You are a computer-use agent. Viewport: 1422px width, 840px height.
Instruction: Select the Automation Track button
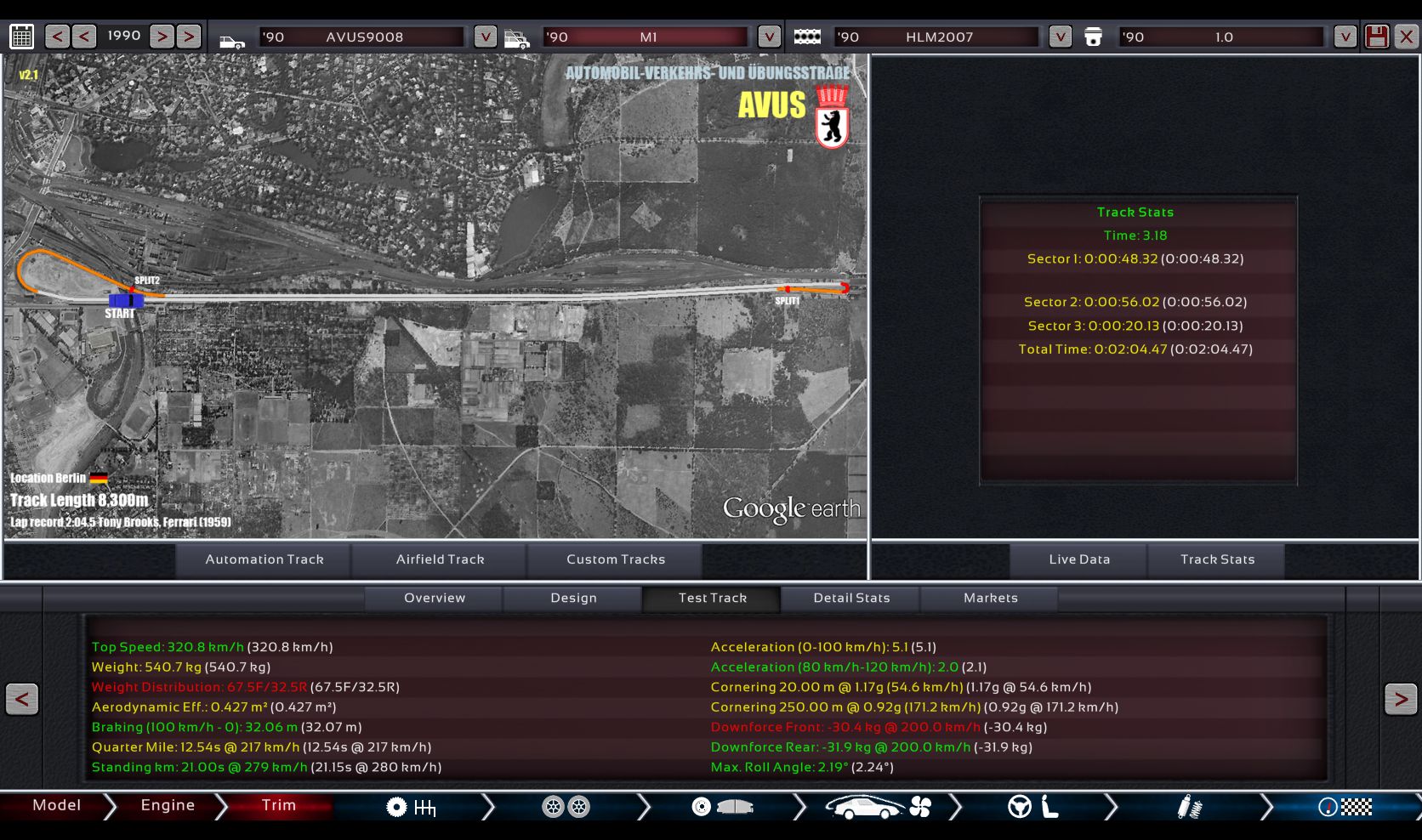264,560
